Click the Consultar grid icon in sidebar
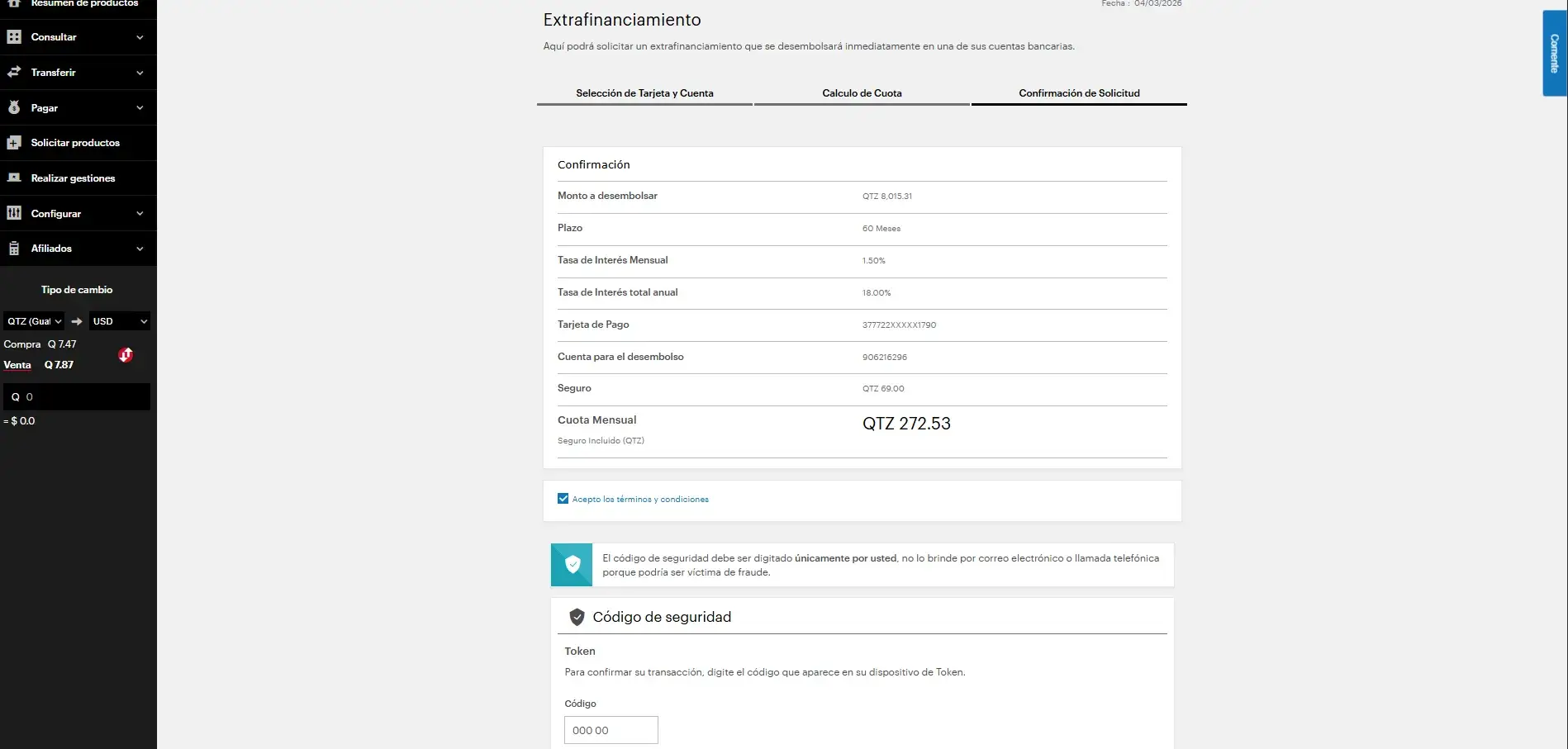The image size is (1568, 749). [14, 37]
